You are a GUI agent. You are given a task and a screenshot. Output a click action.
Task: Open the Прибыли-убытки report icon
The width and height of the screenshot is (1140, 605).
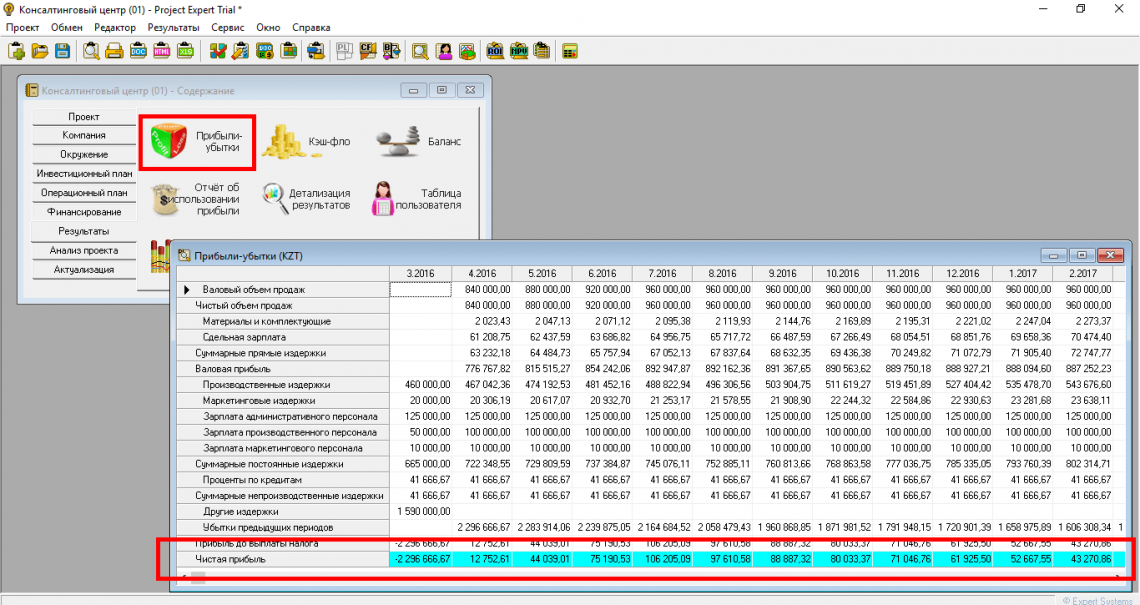(x=169, y=143)
